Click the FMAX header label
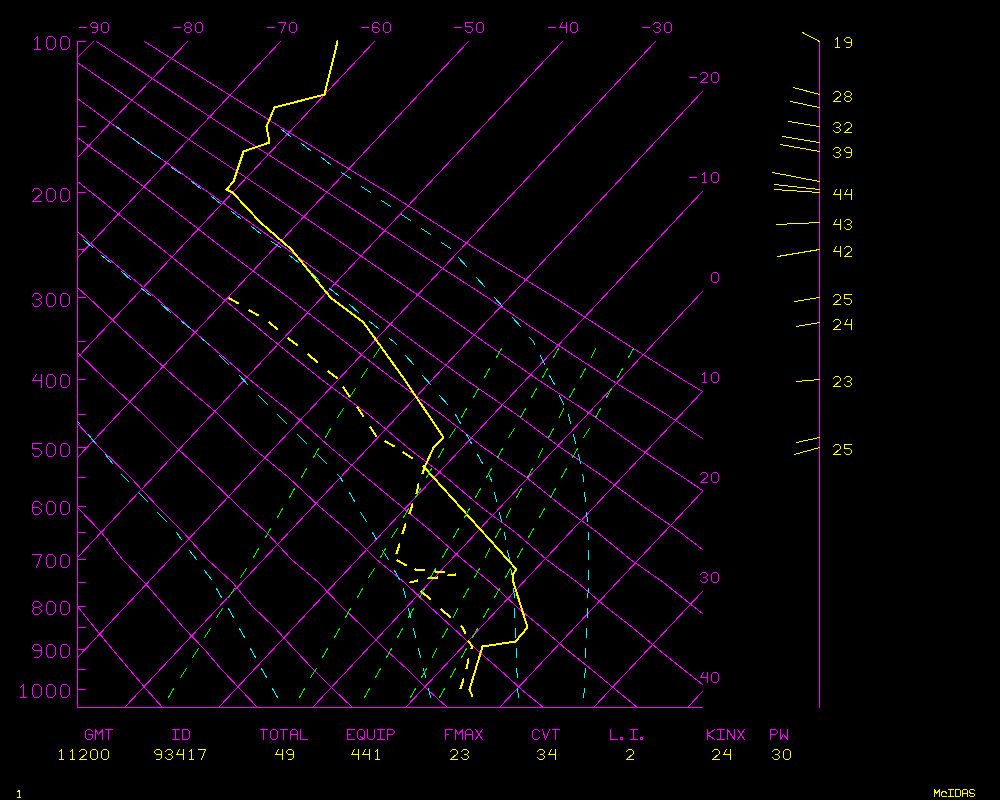The image size is (1000, 800). click(463, 735)
